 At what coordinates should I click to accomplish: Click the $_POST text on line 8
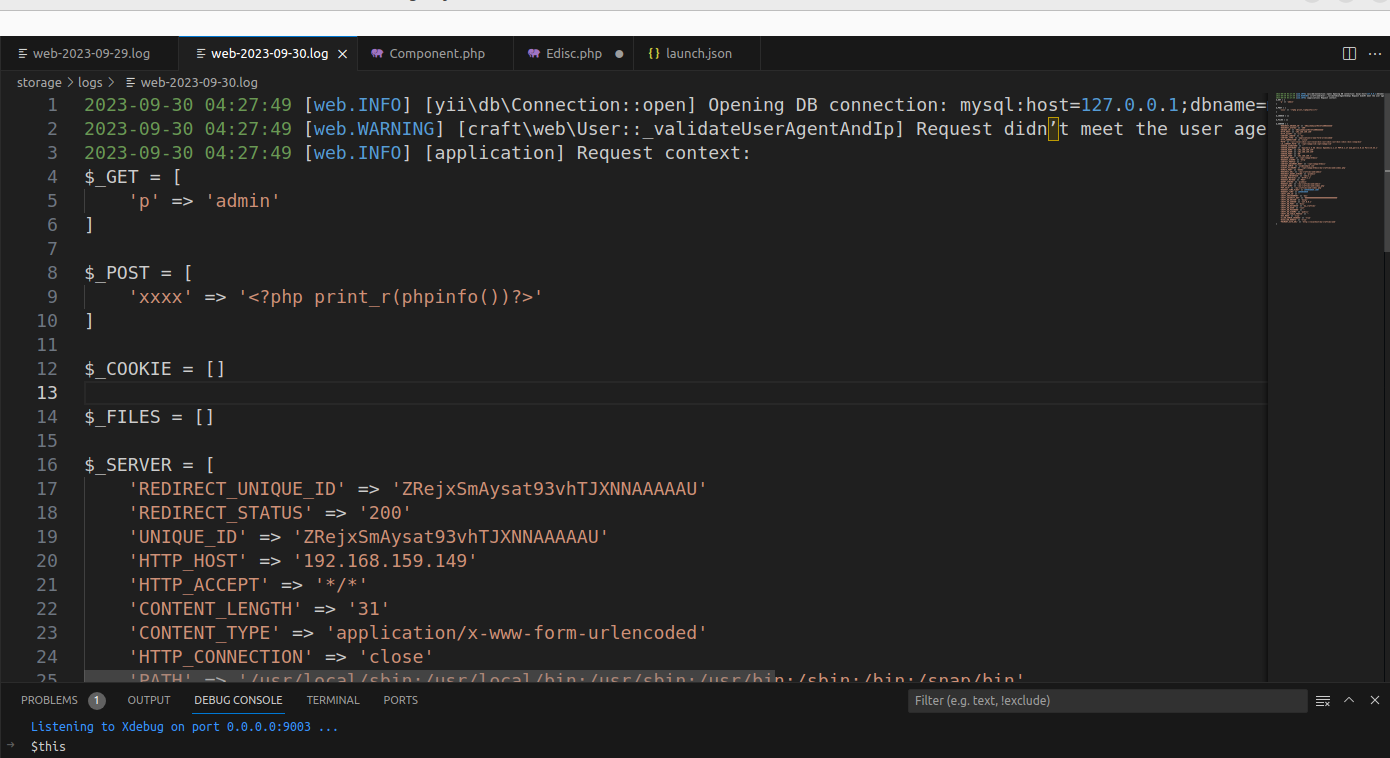[117, 273]
